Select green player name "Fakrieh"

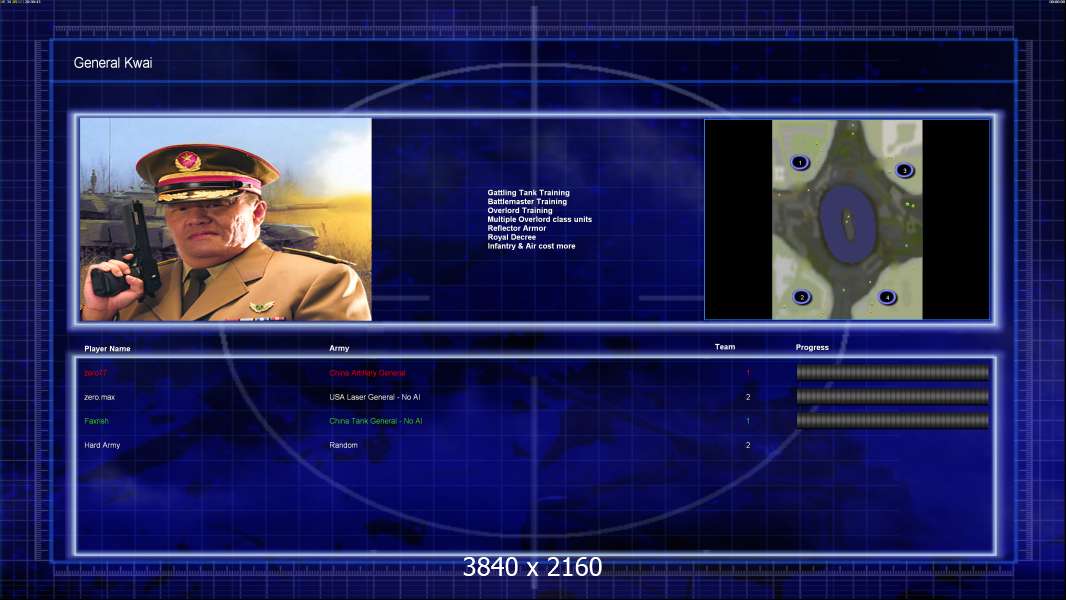click(x=97, y=421)
